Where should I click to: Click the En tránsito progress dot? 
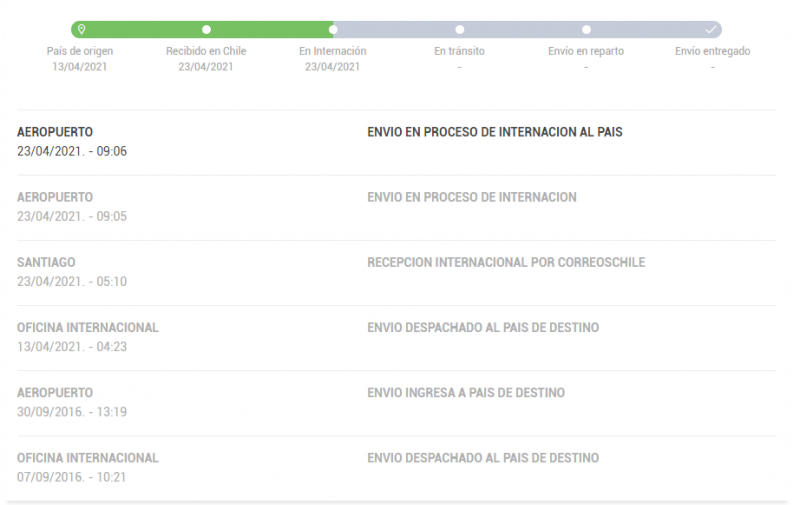coord(459,29)
